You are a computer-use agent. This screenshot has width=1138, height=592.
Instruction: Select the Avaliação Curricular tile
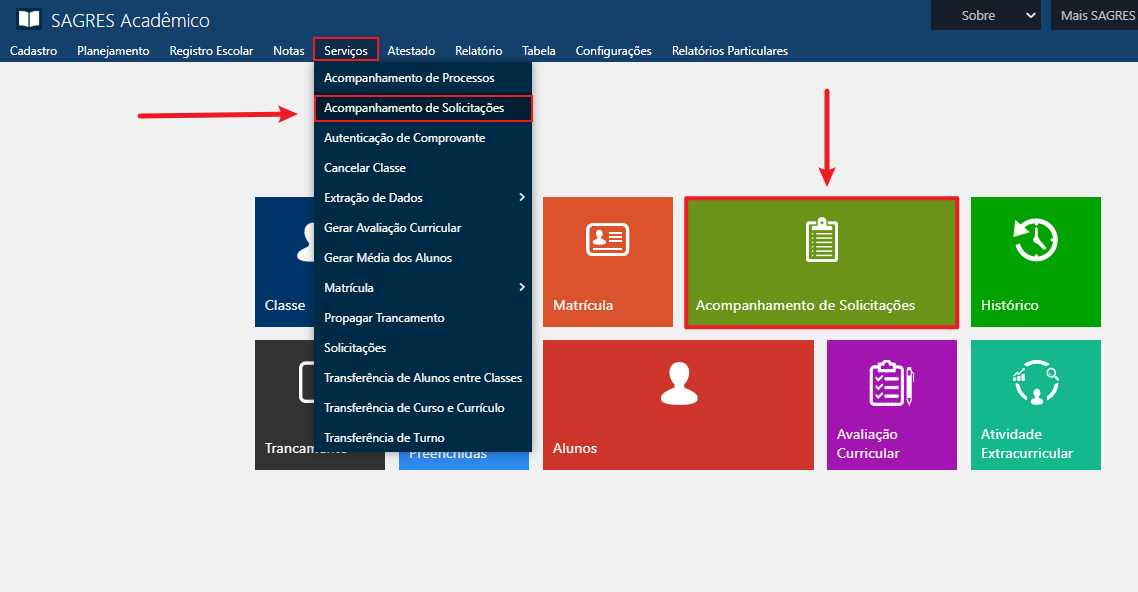coord(891,404)
